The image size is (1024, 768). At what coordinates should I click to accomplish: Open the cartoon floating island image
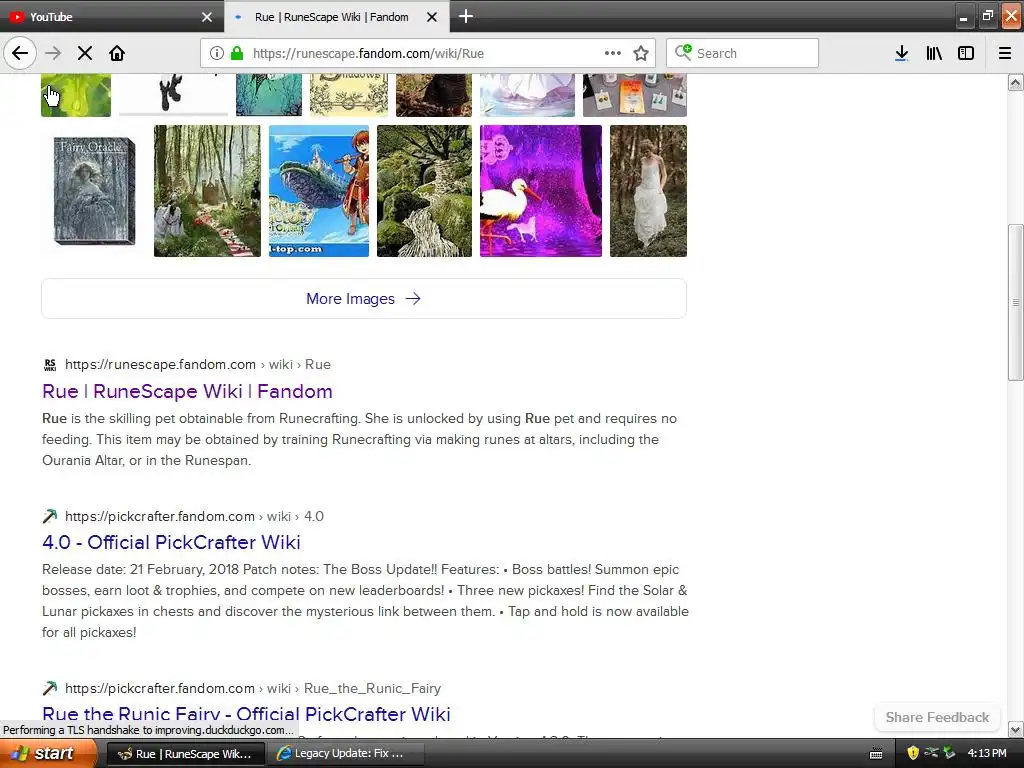pyautogui.click(x=319, y=191)
